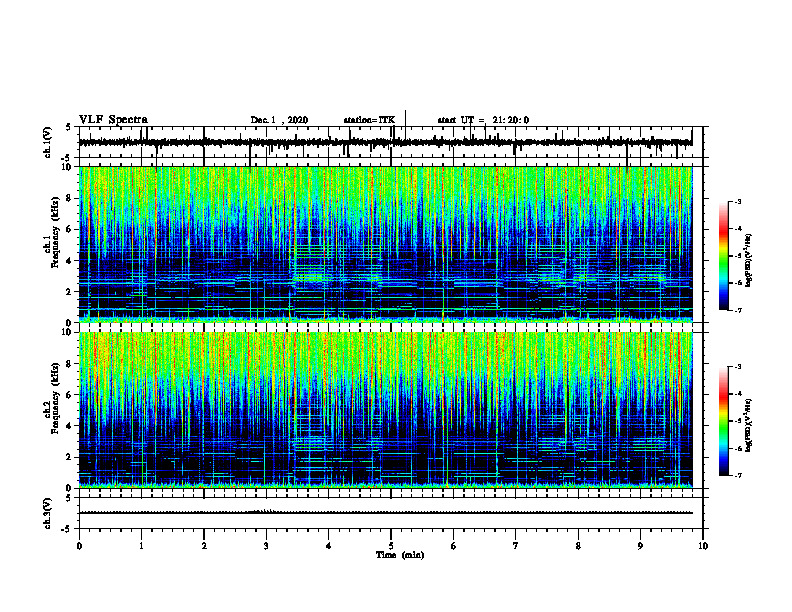Image resolution: width=792 pixels, height=612 pixels.
Task: Click the upper colorbar "log(PSD)" units label
Action: pyautogui.click(x=749, y=260)
